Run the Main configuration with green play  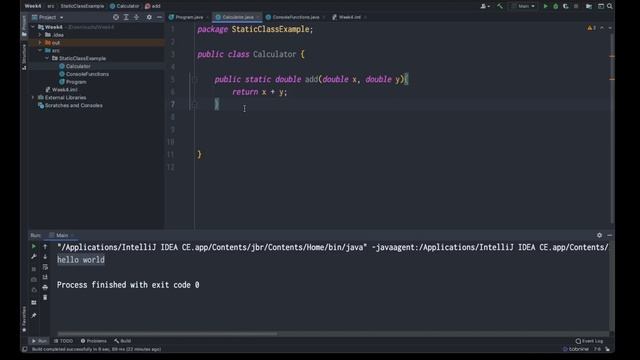click(x=545, y=6)
